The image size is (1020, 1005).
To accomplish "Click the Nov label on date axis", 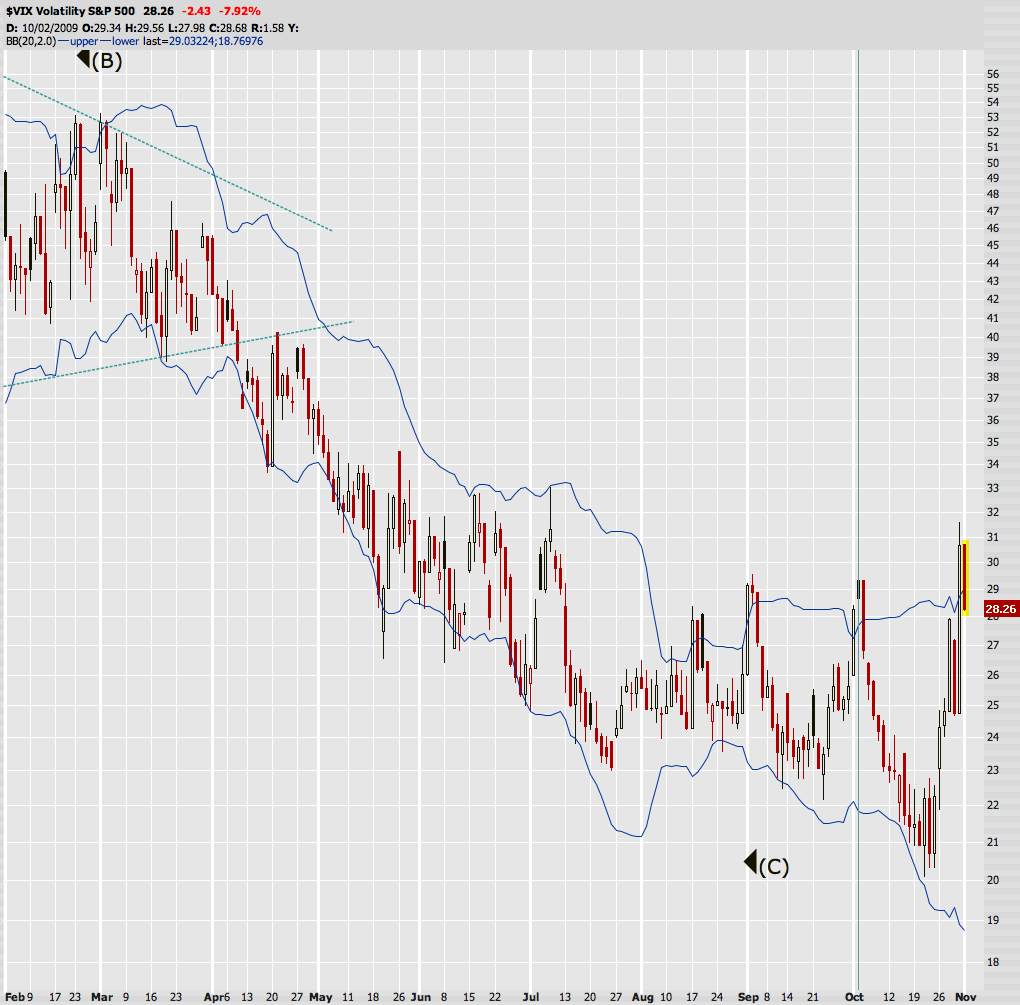I will 965,997.
